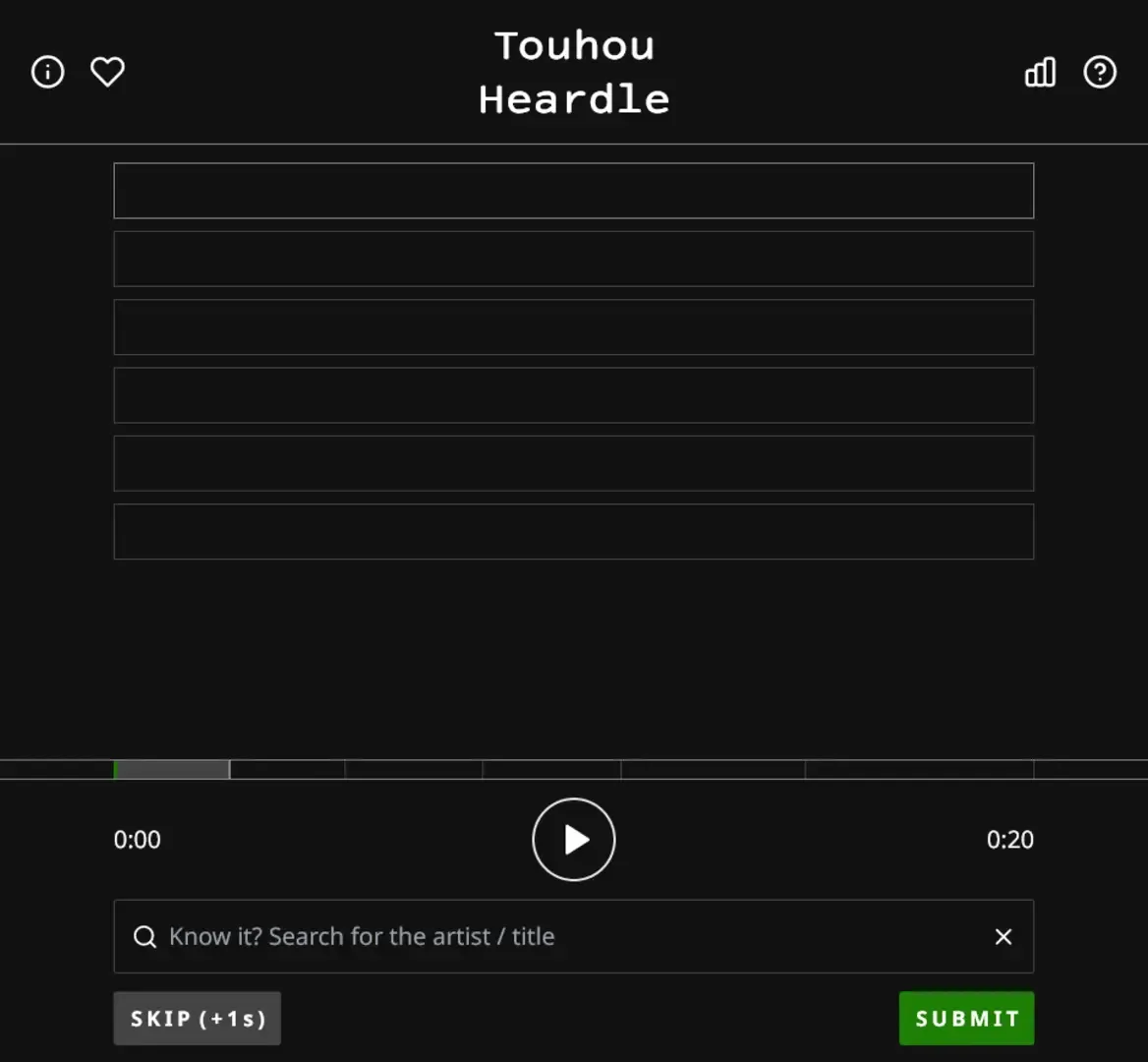Play the song clip
The image size is (1148, 1062).
coord(574,840)
